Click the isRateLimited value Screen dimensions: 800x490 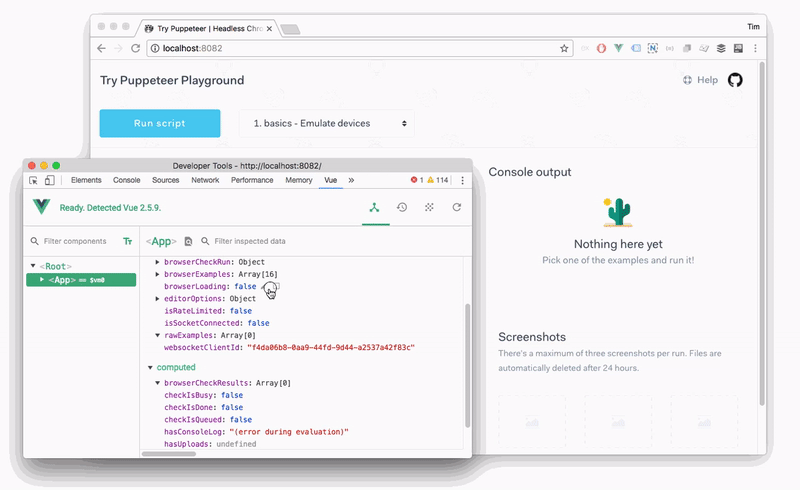(x=241, y=311)
